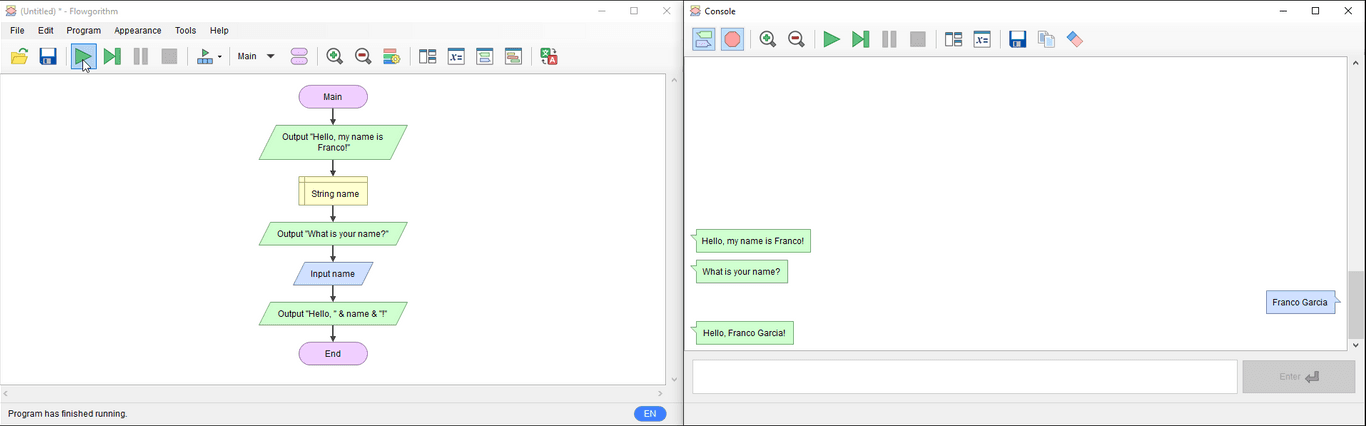Click the Input name flowchart shape
The height and width of the screenshot is (426, 1366).
tap(333, 274)
